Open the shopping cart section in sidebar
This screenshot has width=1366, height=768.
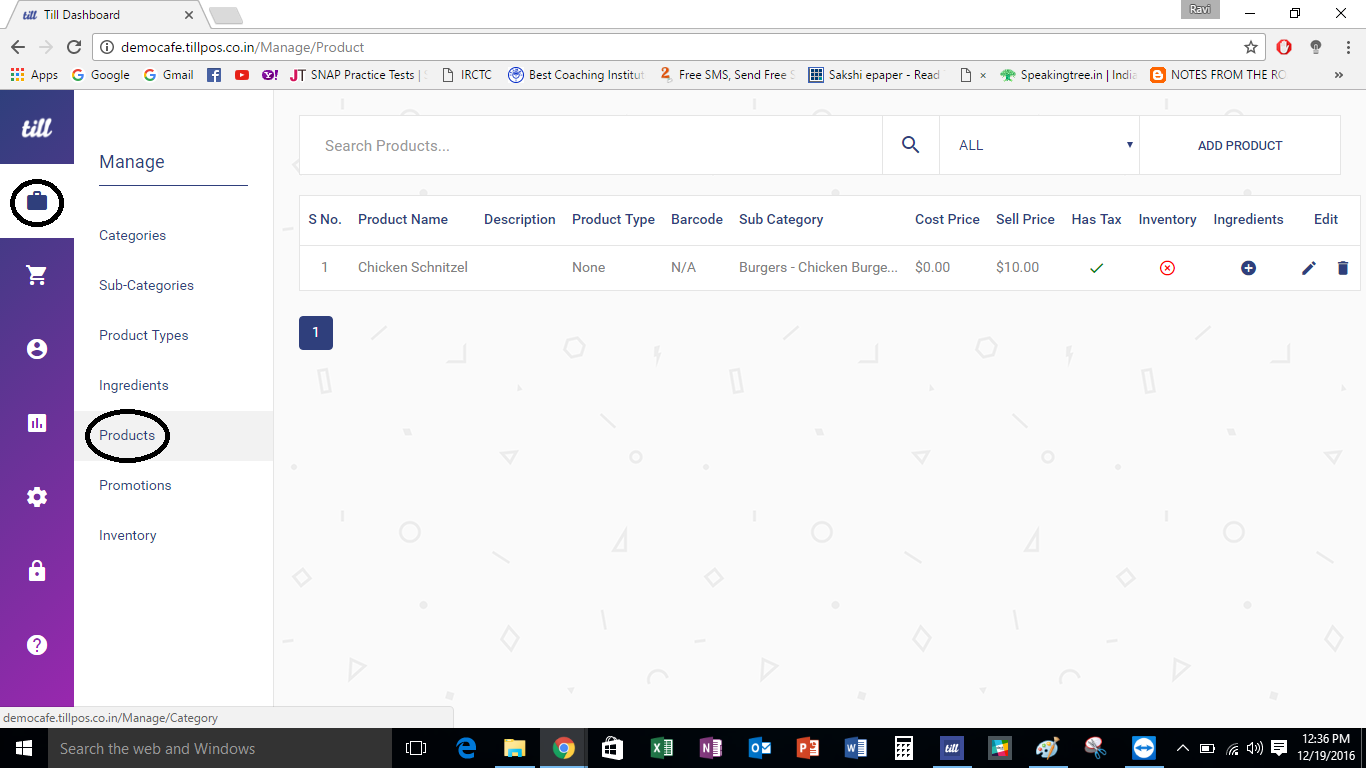[x=37, y=275]
